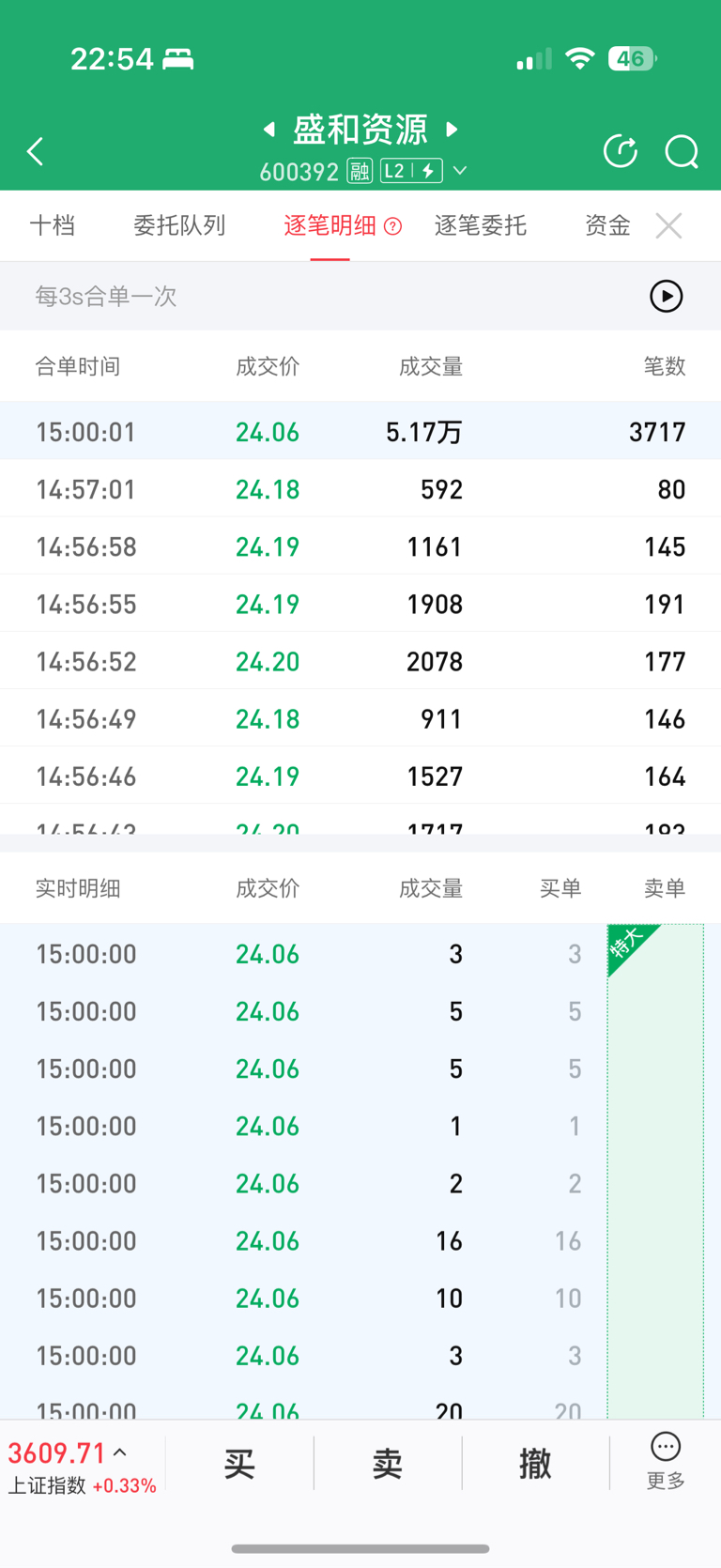Image resolution: width=721 pixels, height=1568 pixels.
Task: Select the 14:56:46 row
Action: [x=360, y=776]
